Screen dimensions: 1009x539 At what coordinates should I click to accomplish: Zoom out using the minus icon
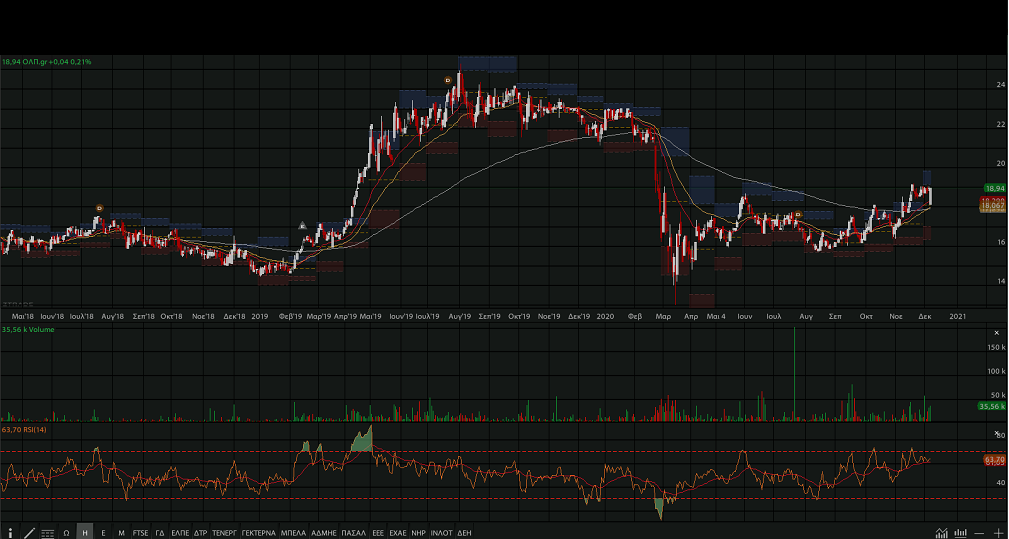pos(980,533)
